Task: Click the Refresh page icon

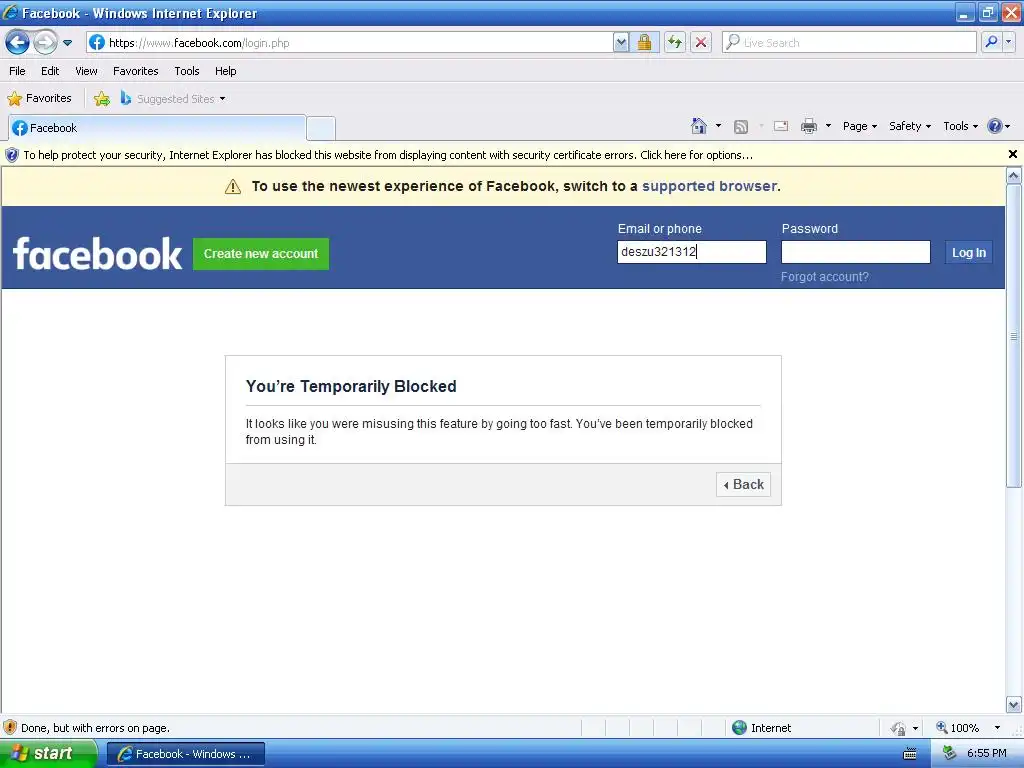Action: pyautogui.click(x=675, y=43)
